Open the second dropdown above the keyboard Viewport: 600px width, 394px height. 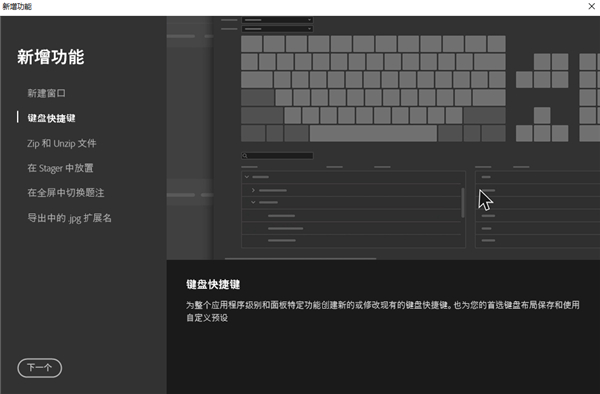click(277, 29)
